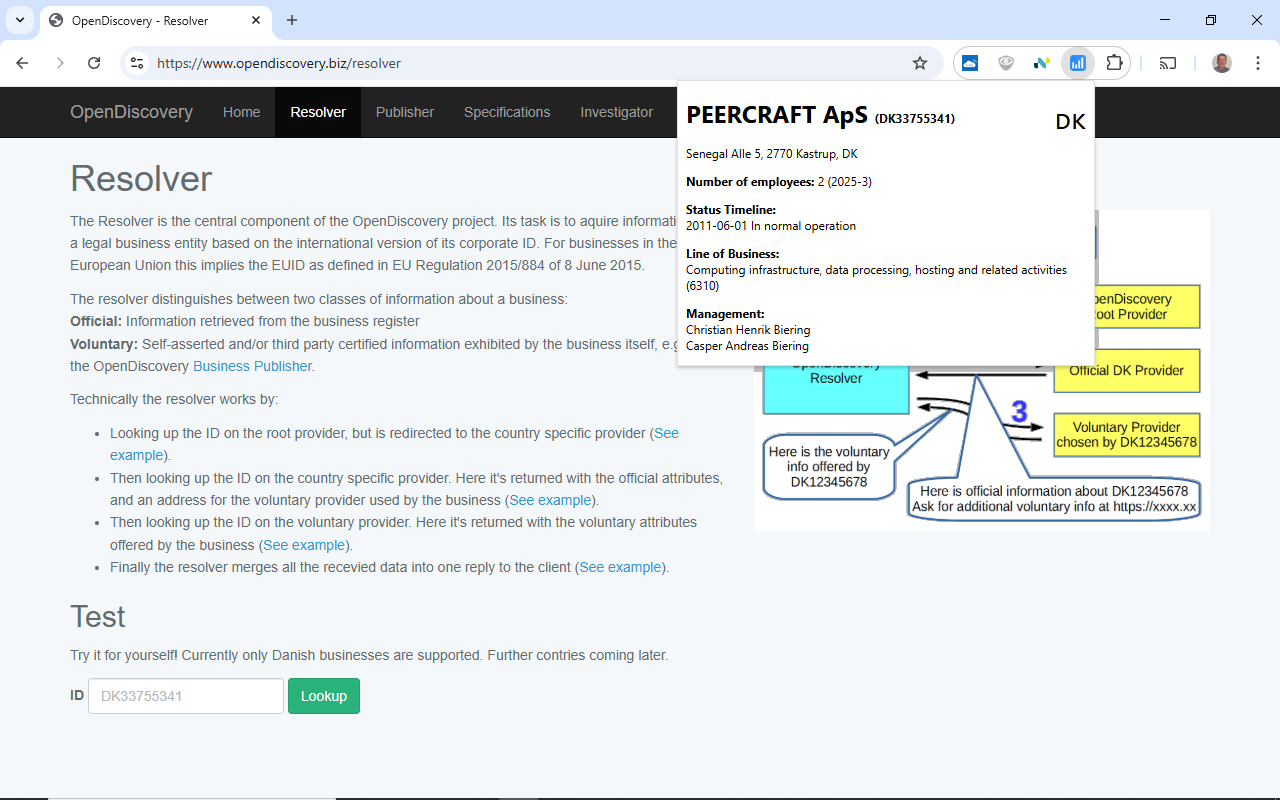Click the PEERCRAFT ApS heading in popup
Screen dimensions: 1280x800
click(x=777, y=115)
